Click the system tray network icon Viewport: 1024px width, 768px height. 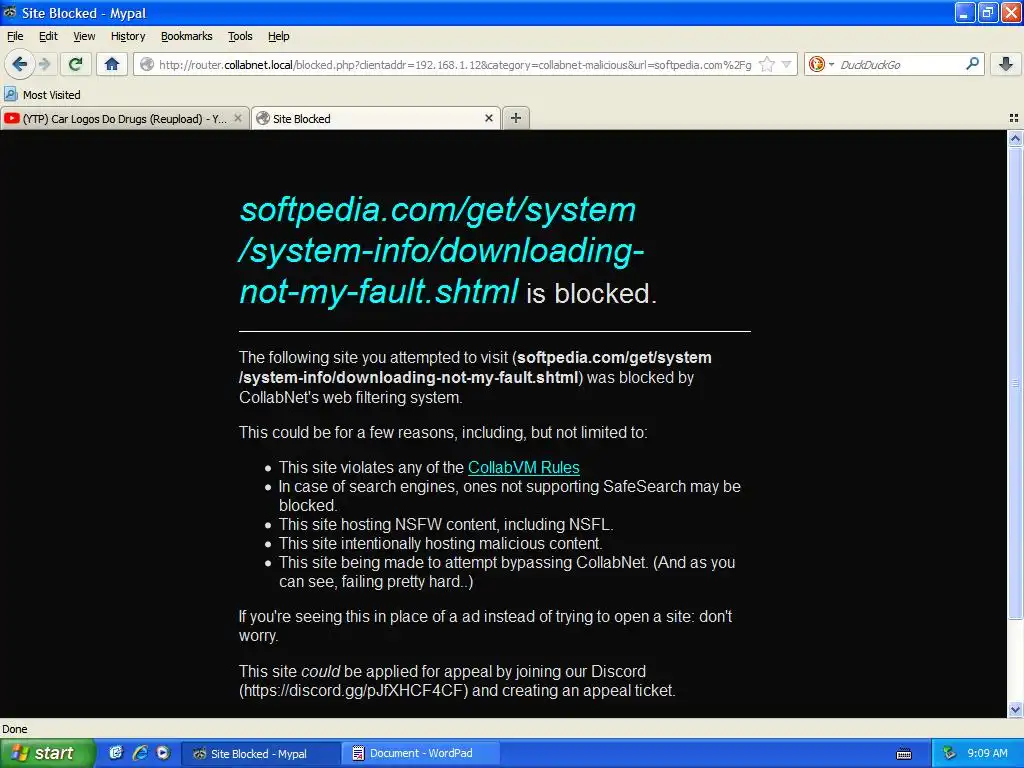pos(949,753)
